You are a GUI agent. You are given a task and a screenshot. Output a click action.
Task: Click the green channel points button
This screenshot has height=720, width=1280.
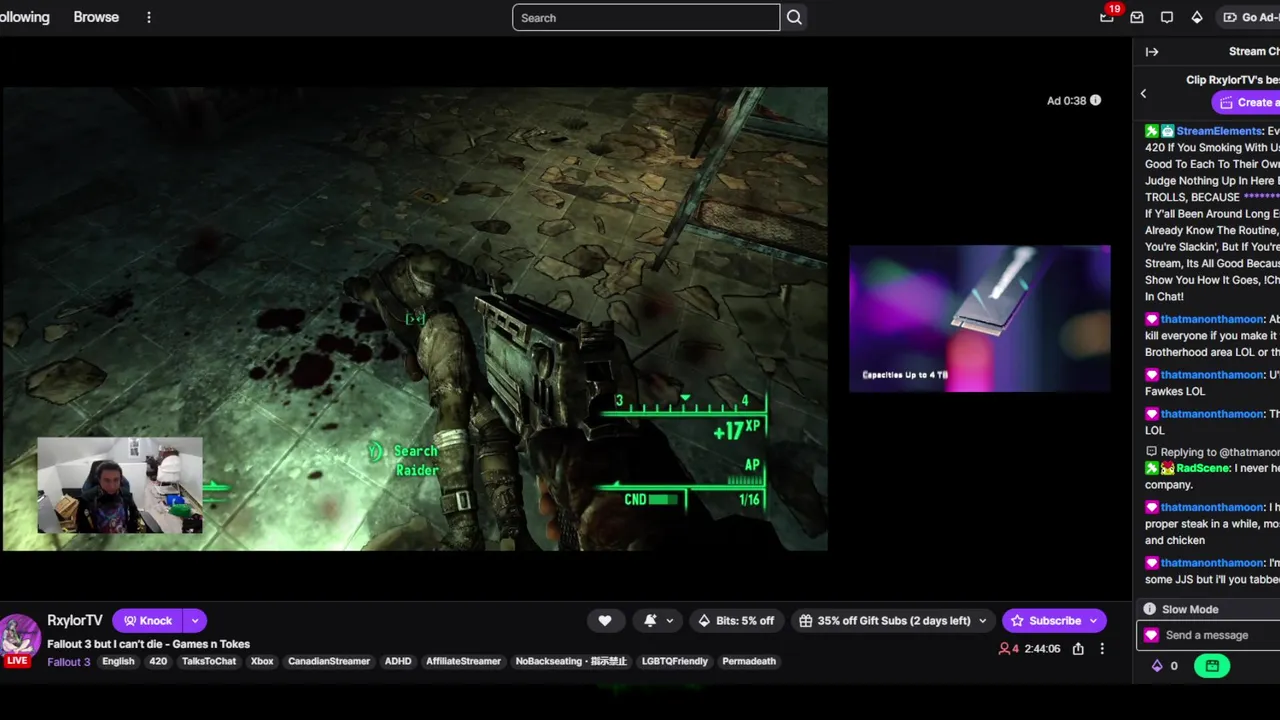click(1212, 665)
